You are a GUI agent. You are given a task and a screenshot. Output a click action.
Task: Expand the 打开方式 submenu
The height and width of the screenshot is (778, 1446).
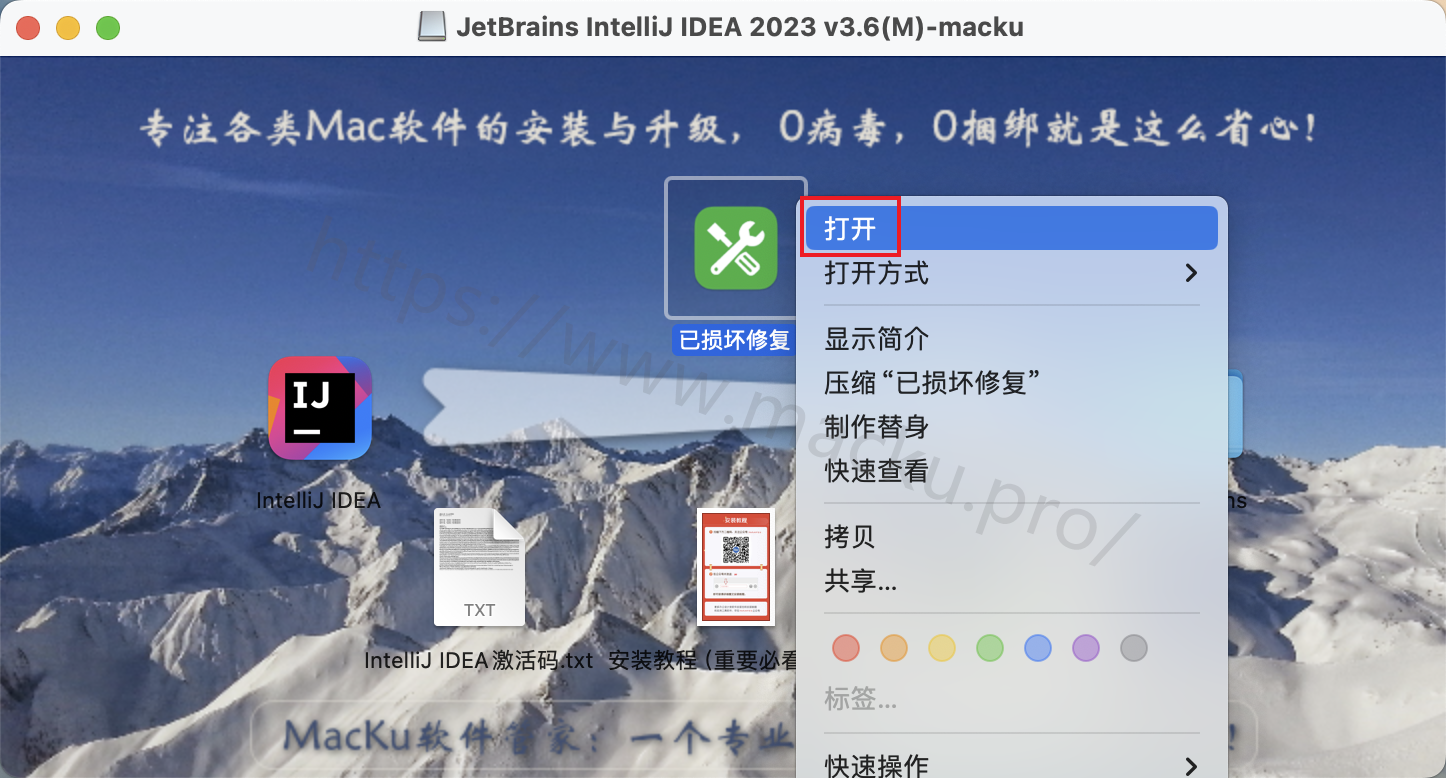[x=1011, y=272]
